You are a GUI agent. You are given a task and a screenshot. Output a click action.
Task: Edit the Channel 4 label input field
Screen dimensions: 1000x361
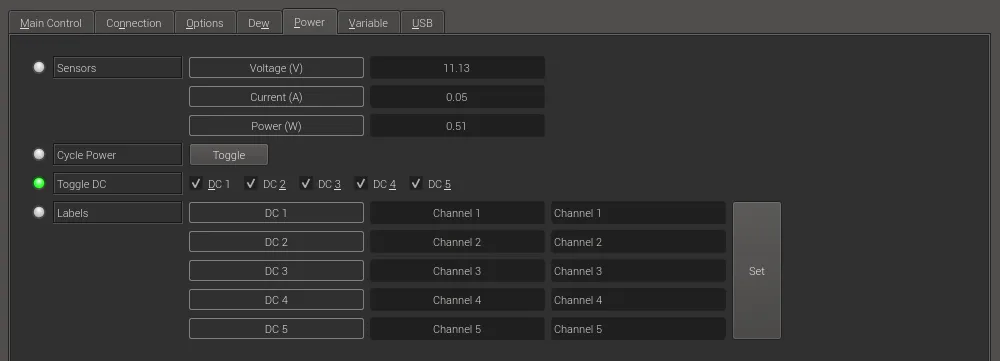[638, 300]
